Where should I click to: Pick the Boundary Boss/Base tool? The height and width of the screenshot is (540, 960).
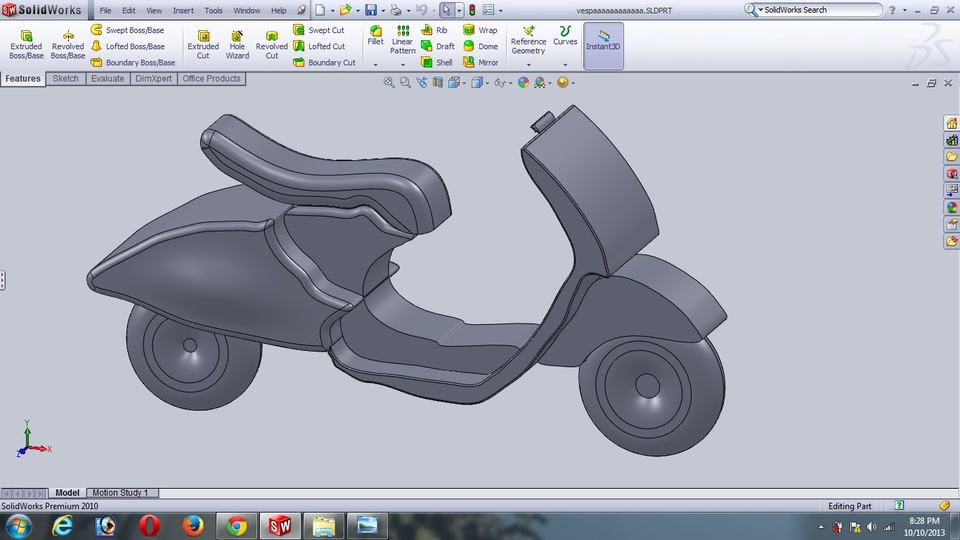click(x=133, y=62)
